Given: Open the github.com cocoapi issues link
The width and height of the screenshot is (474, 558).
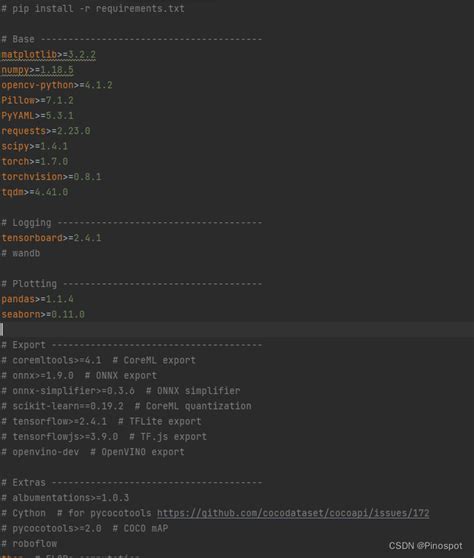Looking at the screenshot, I should point(293,513).
